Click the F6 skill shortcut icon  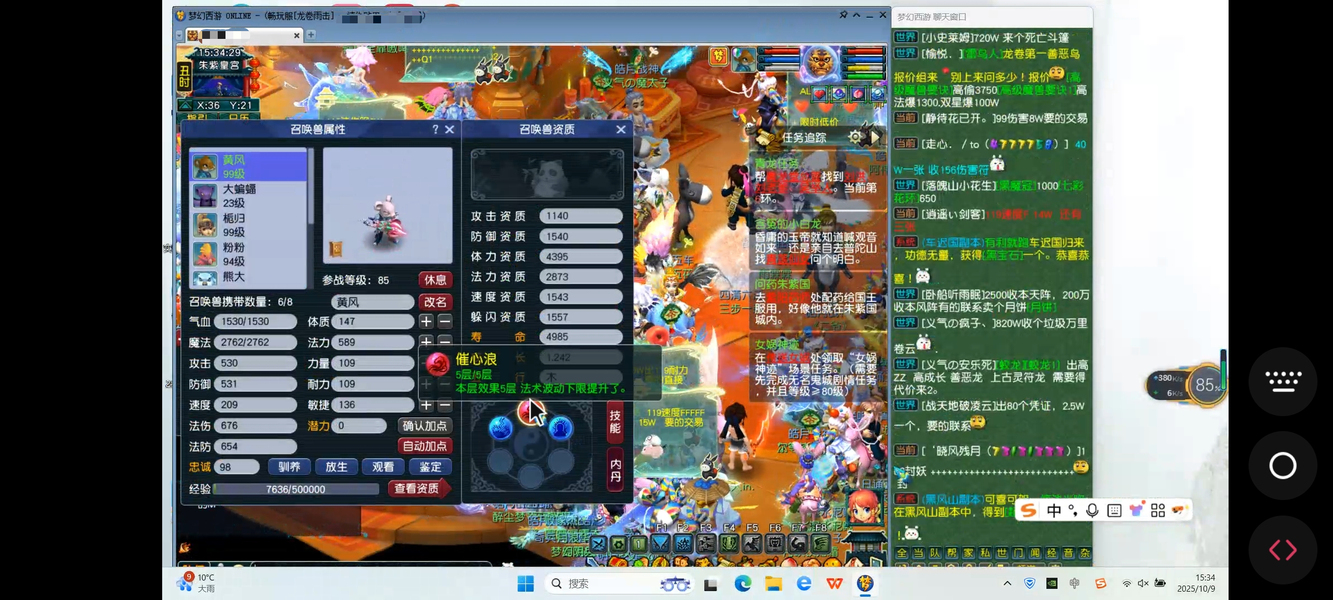click(773, 543)
